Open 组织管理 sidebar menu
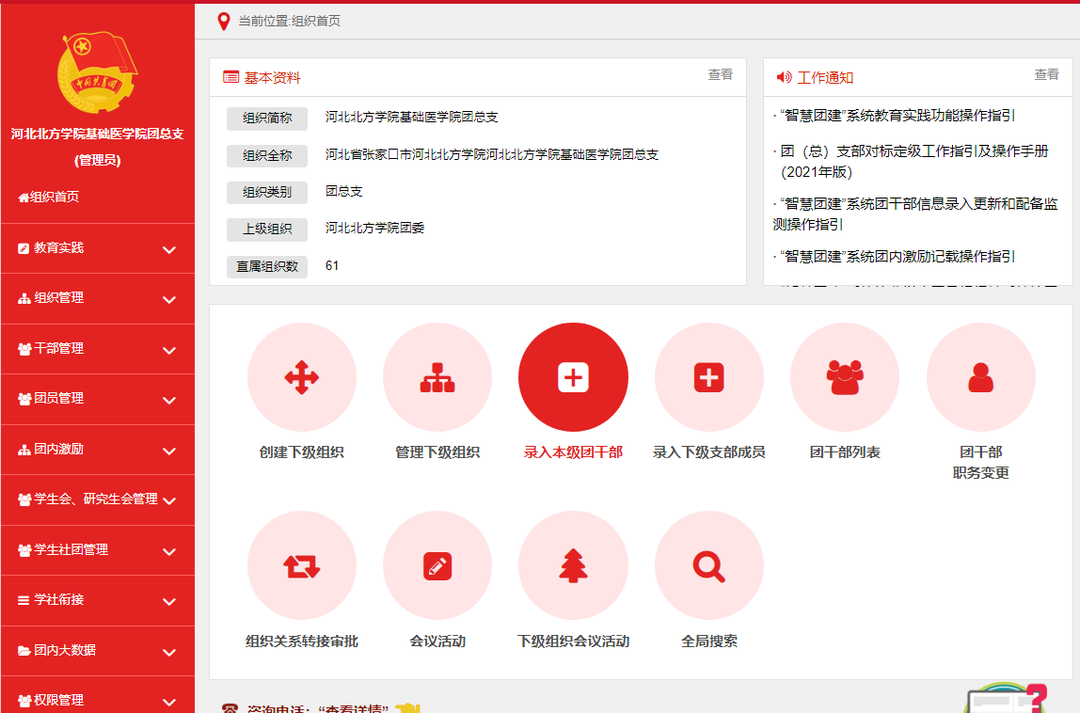The width and height of the screenshot is (1080, 713). 98,298
